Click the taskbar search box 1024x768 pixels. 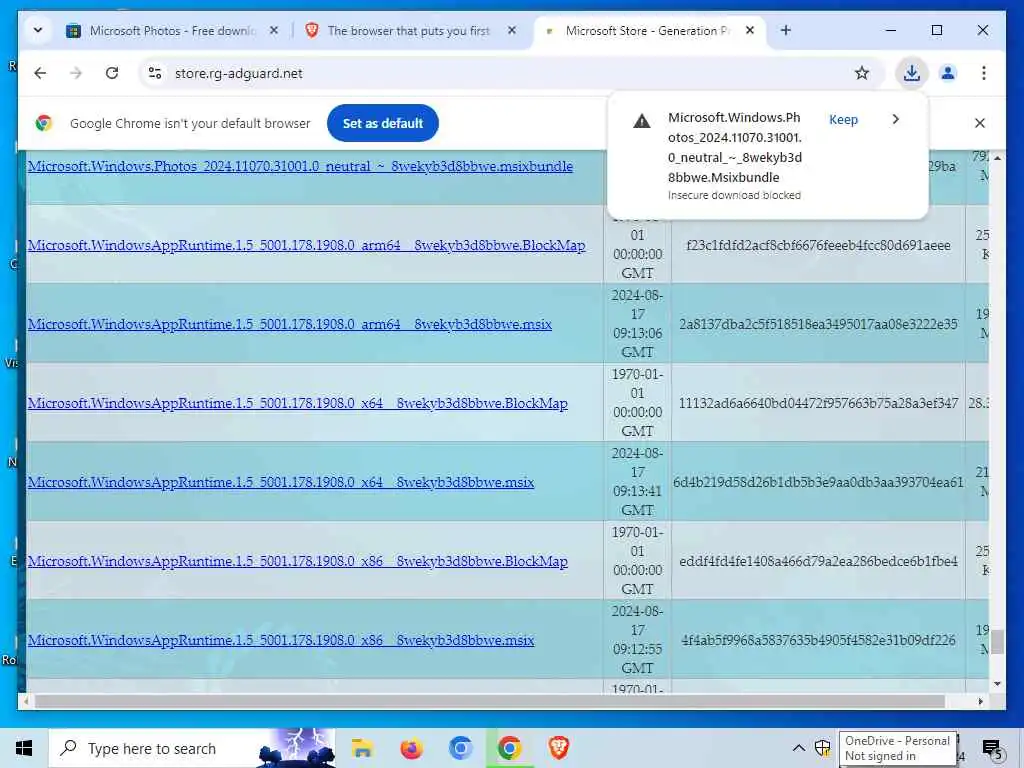point(192,748)
